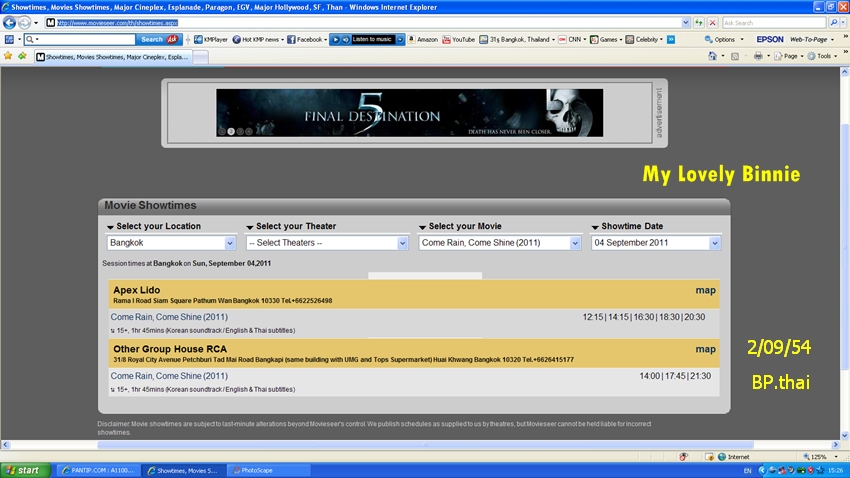Open the Select Theaters dropdown

tap(327, 243)
